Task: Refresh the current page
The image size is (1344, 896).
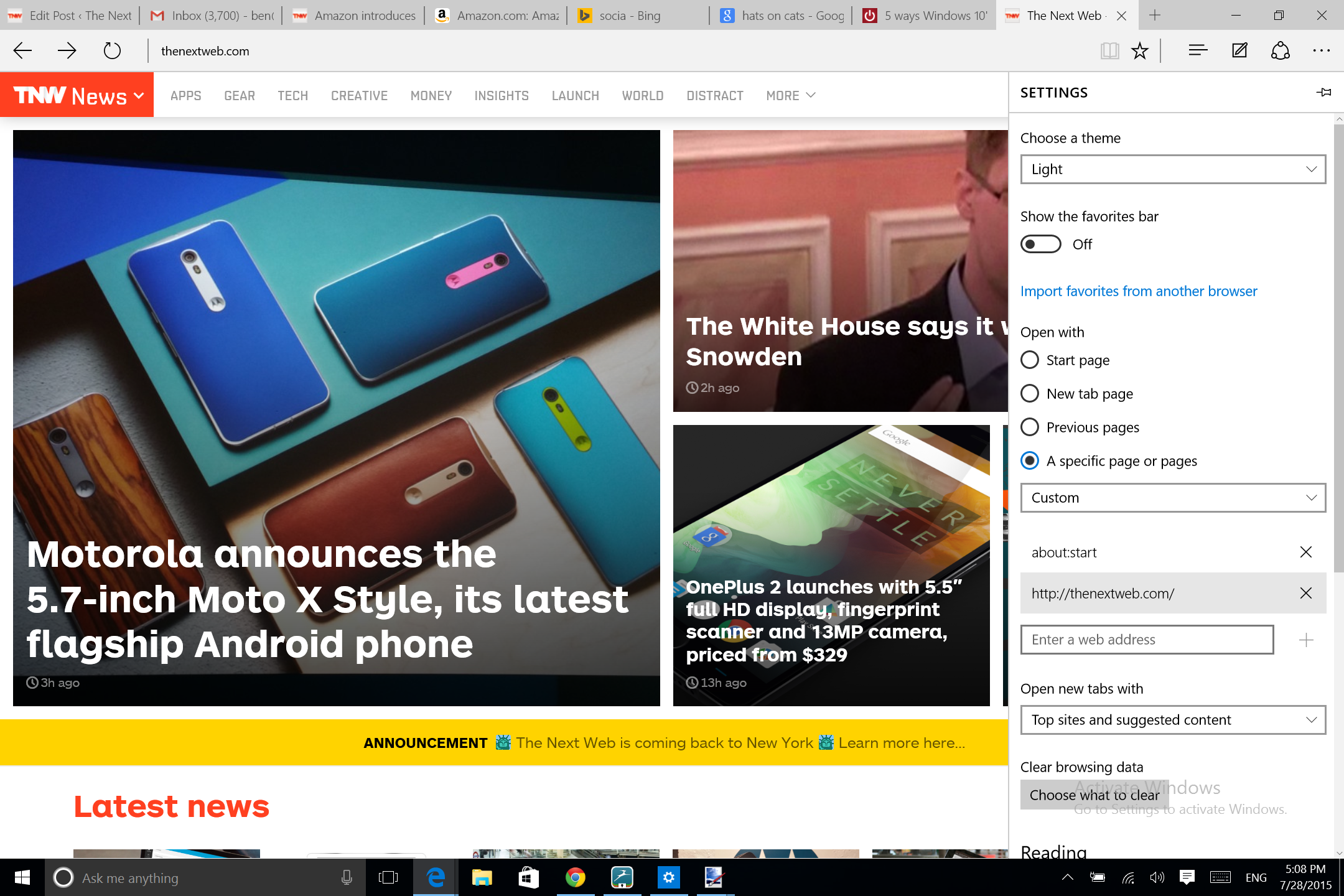Action: (112, 50)
